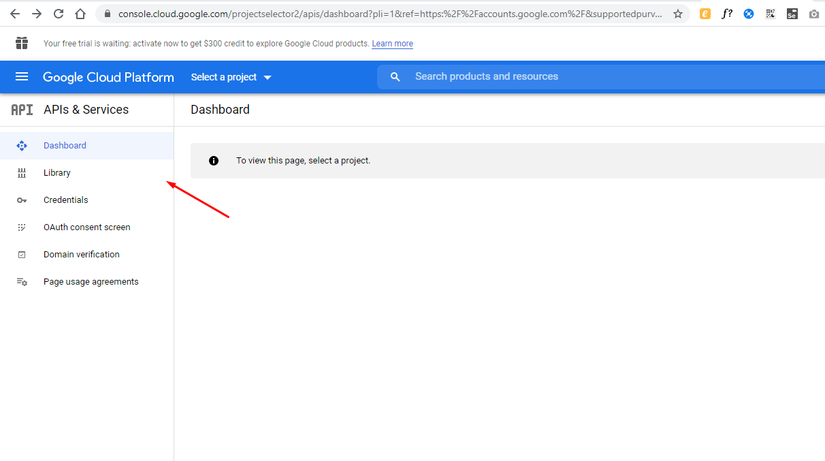Click 'To view this page, select a project.' text
Screen dimensions: 825x461
tap(303, 161)
